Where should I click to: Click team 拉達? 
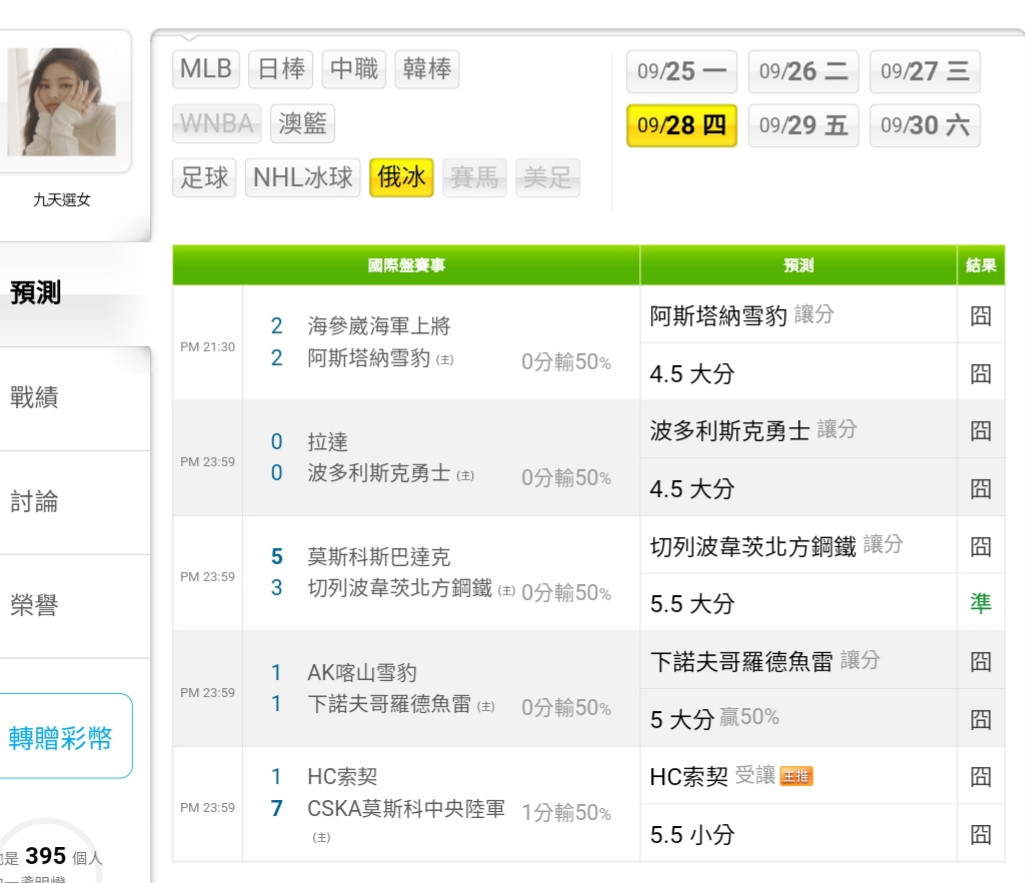(x=328, y=441)
